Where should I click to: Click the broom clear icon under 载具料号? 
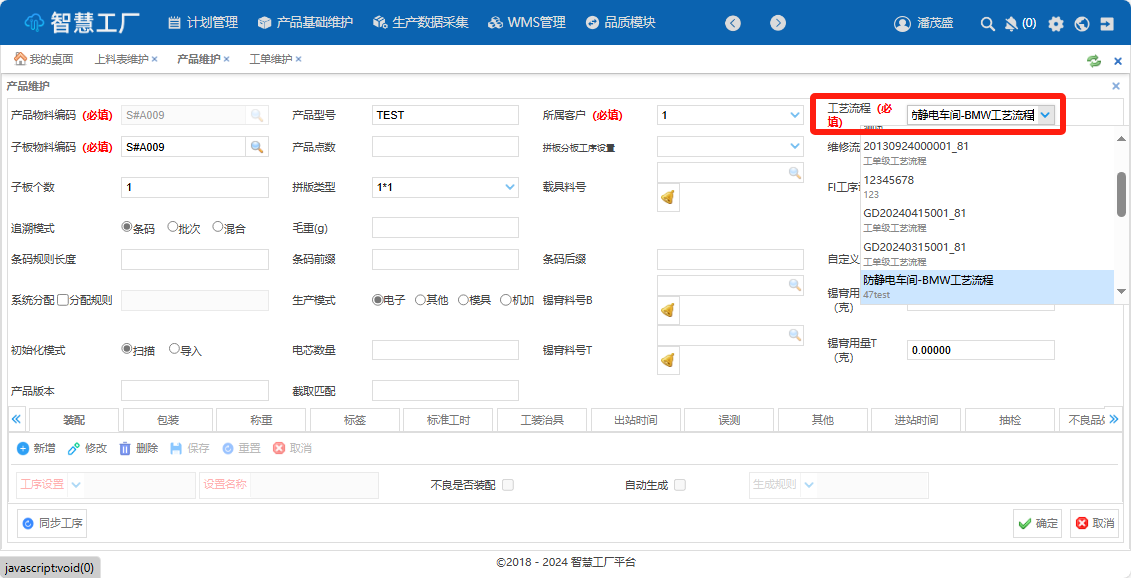pos(668,198)
